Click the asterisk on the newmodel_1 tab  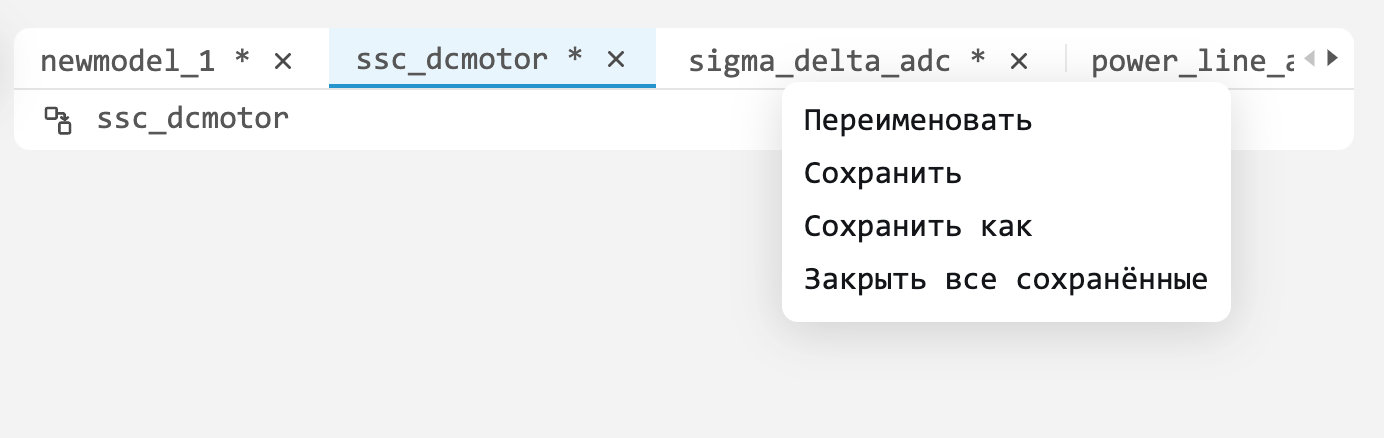[242, 59]
